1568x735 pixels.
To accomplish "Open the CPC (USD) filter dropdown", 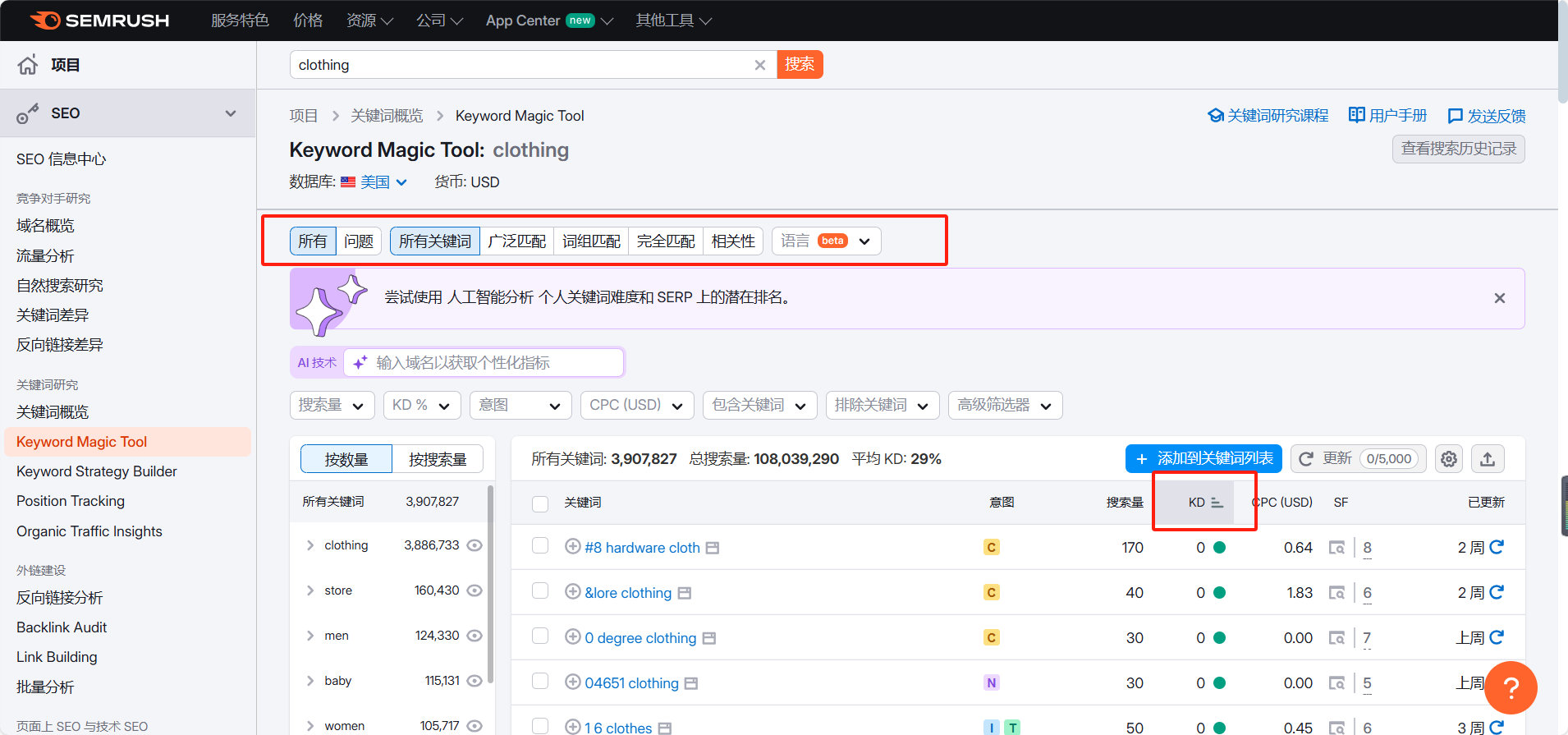I will [x=637, y=405].
